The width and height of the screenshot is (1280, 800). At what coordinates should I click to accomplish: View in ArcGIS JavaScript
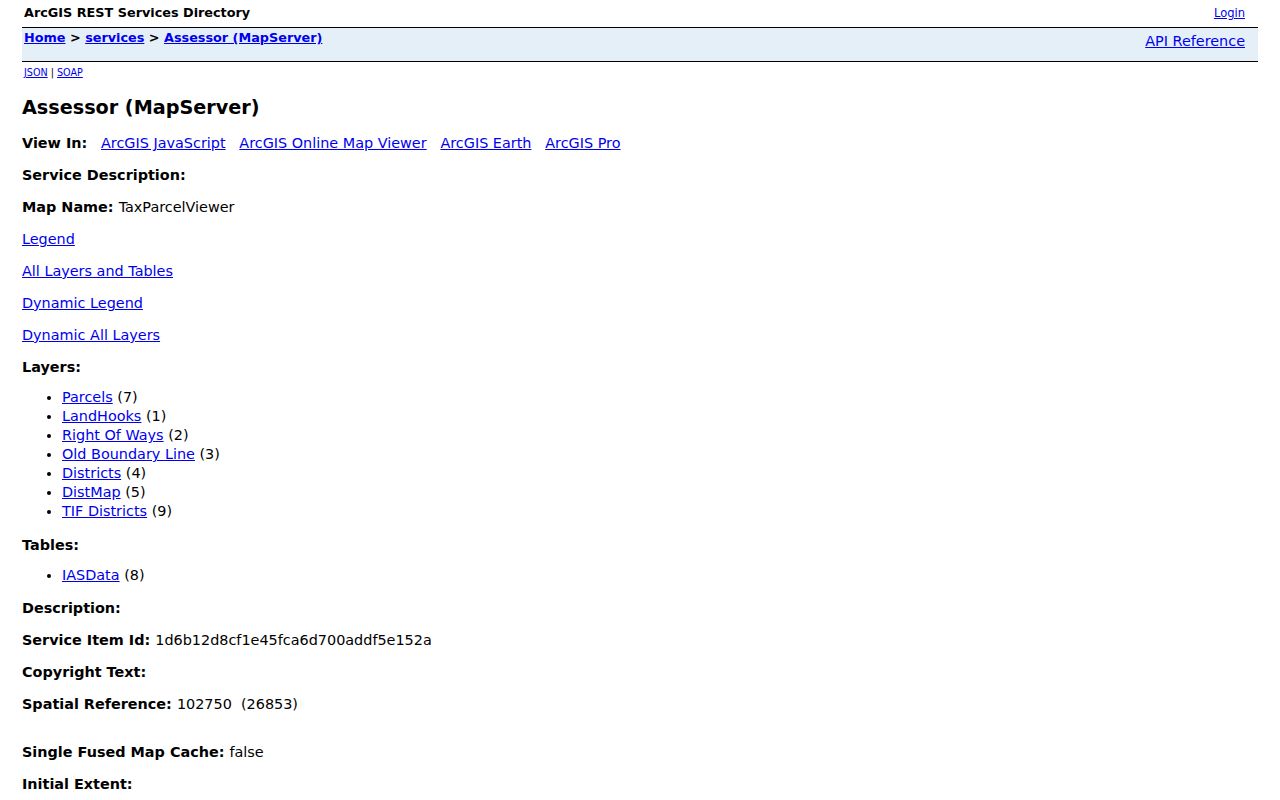163,143
